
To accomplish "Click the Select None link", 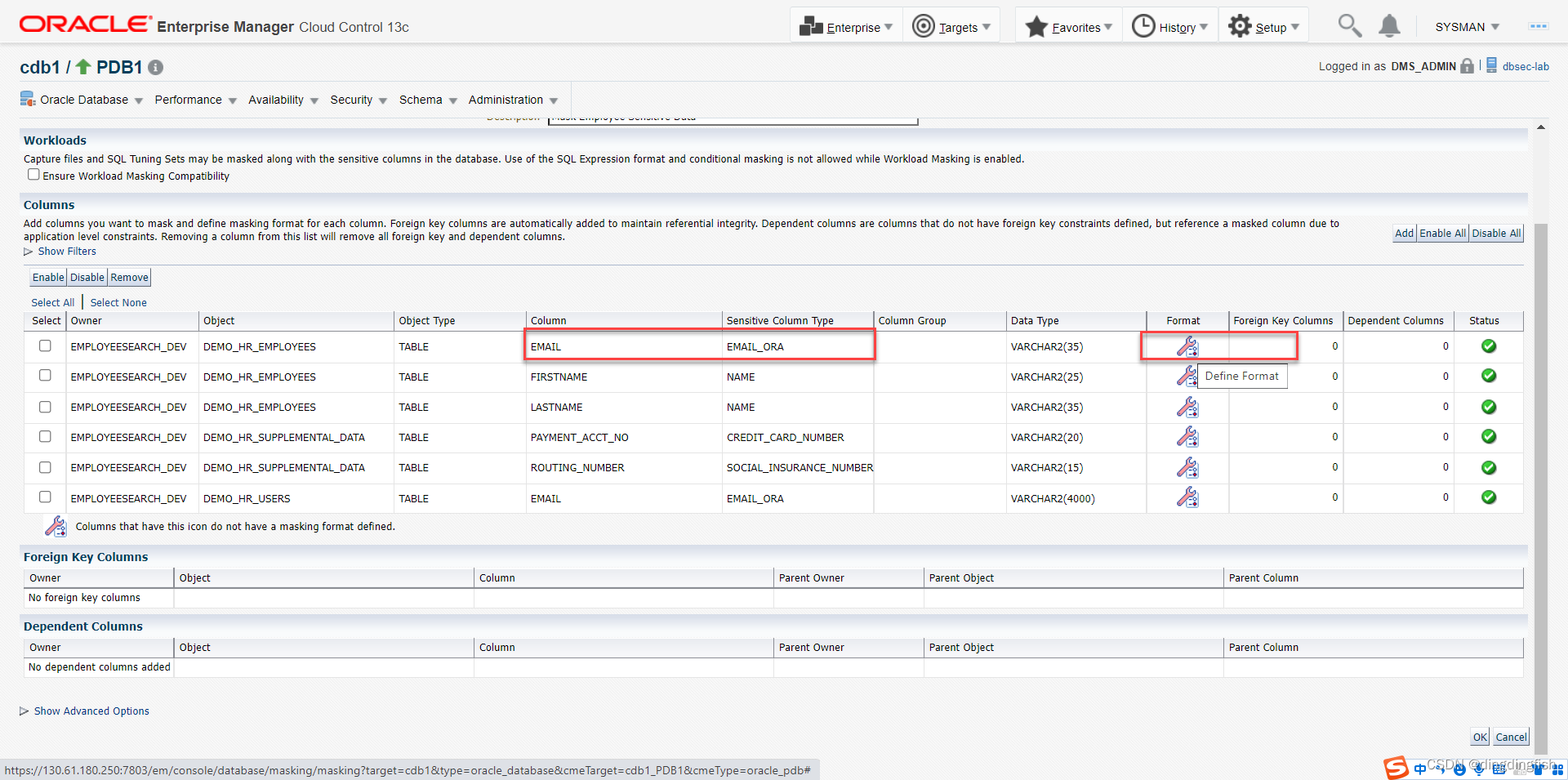I will pos(118,302).
